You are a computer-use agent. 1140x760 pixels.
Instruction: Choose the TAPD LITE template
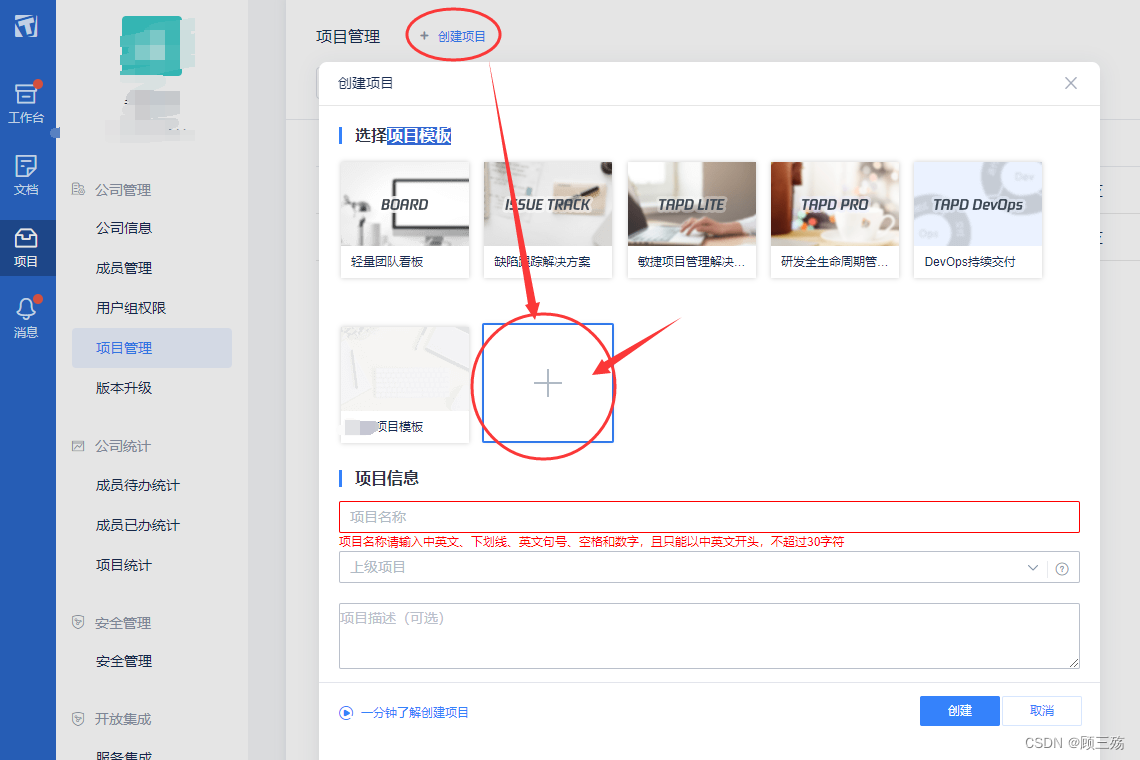691,220
